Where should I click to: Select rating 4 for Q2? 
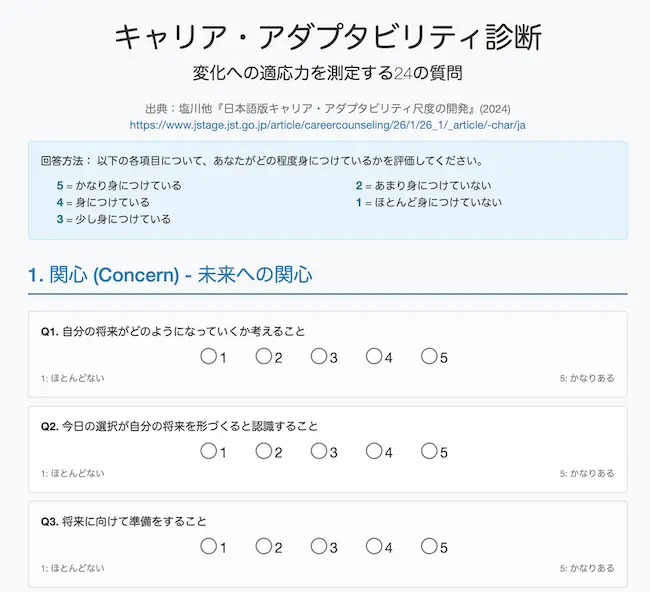pyautogui.click(x=374, y=451)
